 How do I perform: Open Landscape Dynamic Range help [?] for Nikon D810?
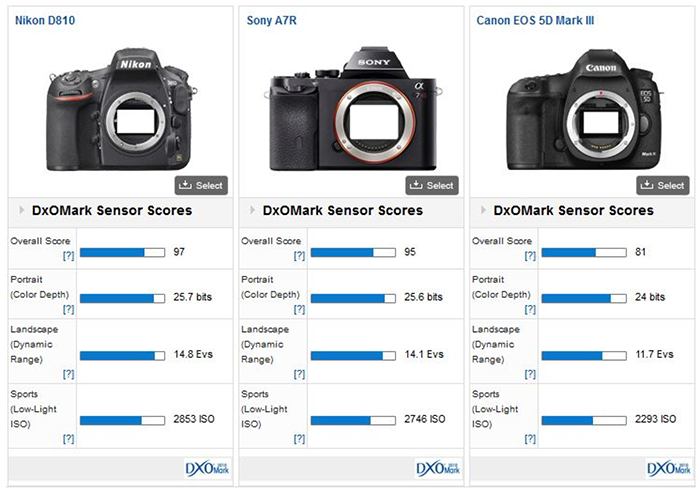tap(68, 374)
